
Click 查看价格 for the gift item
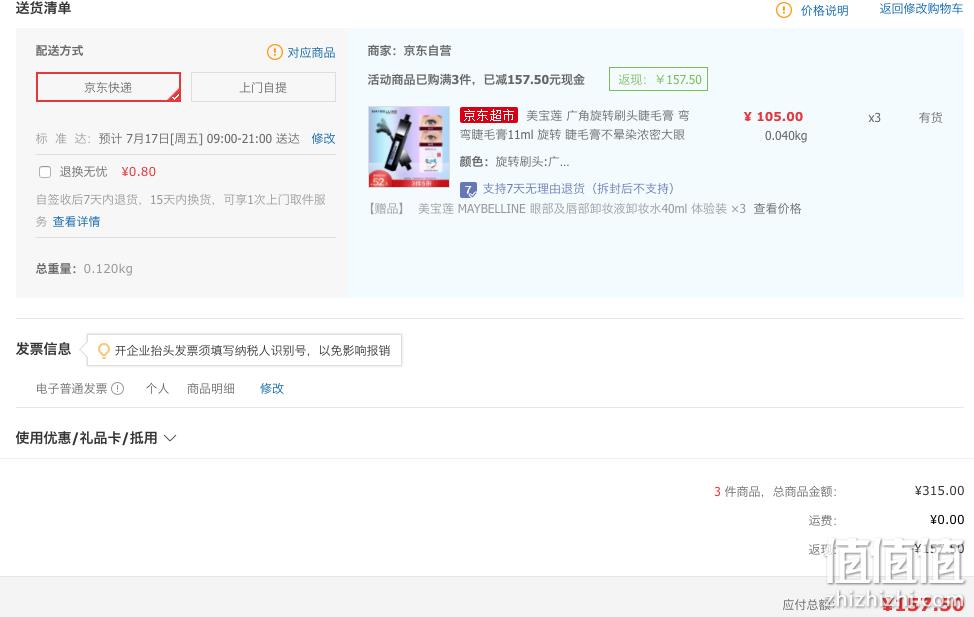tap(777, 209)
